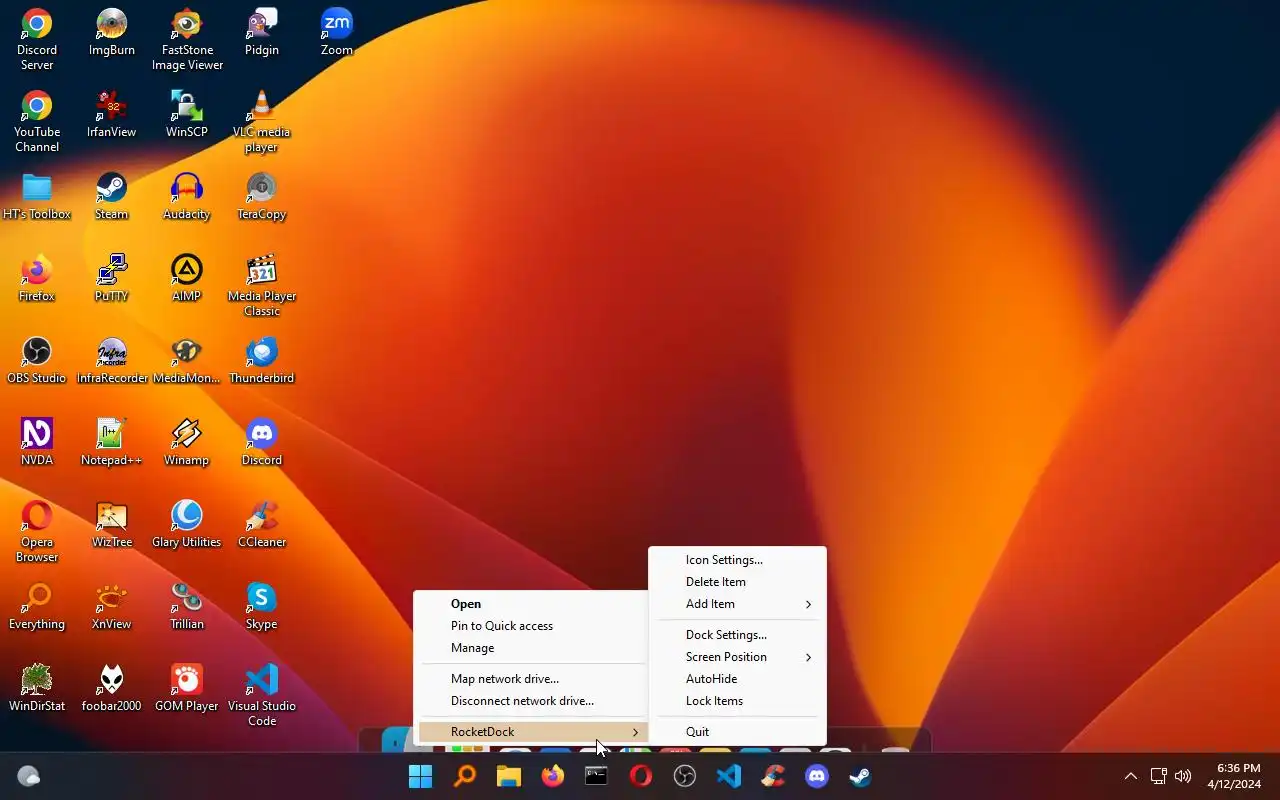Choose Manage in the context menu
This screenshot has width=1280, height=800.
click(532, 648)
